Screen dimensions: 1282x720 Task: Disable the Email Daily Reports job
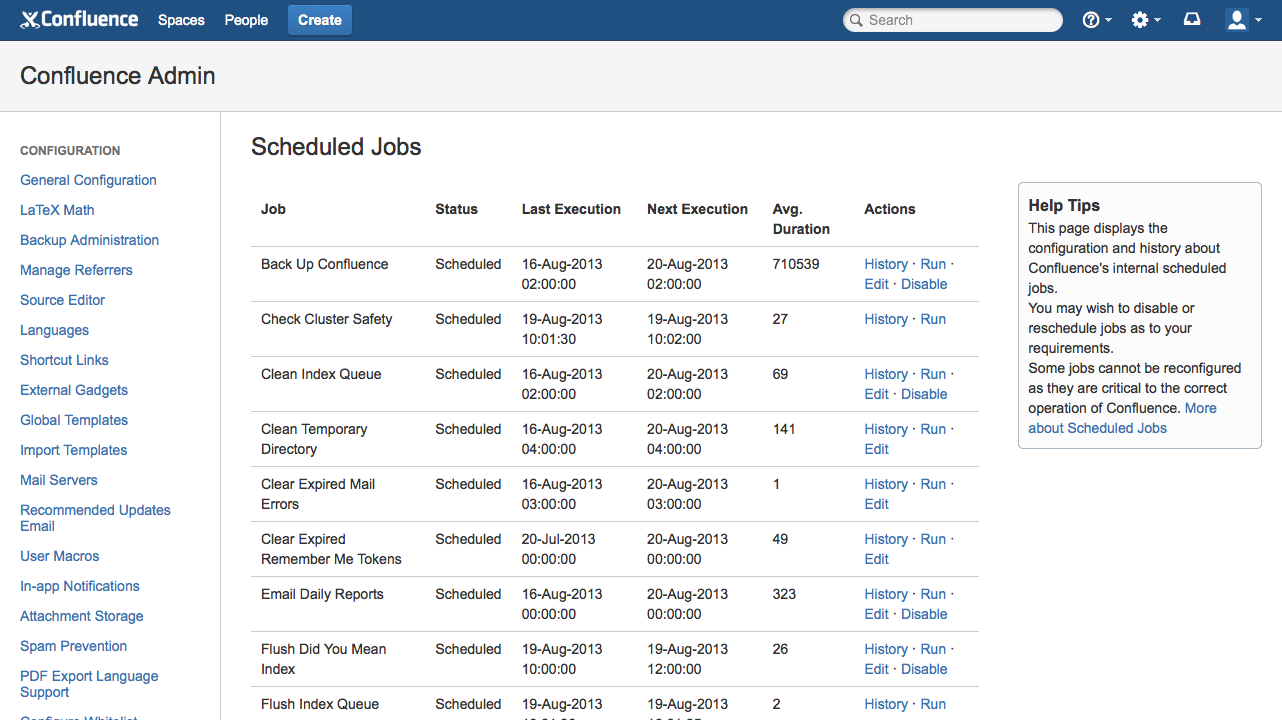pos(924,614)
